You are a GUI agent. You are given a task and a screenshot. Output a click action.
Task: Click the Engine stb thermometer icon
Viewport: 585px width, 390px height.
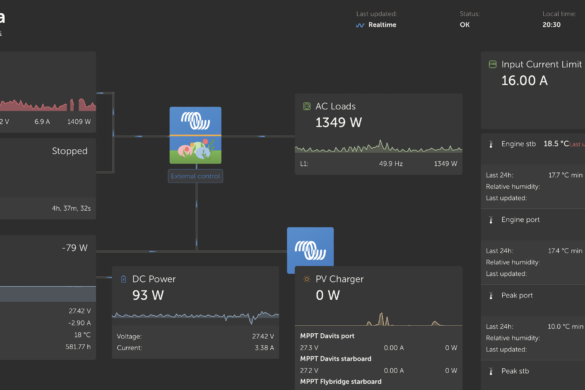tap(491, 144)
